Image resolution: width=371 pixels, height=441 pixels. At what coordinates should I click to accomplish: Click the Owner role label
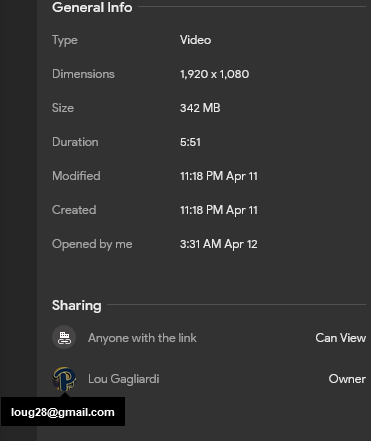(347, 379)
